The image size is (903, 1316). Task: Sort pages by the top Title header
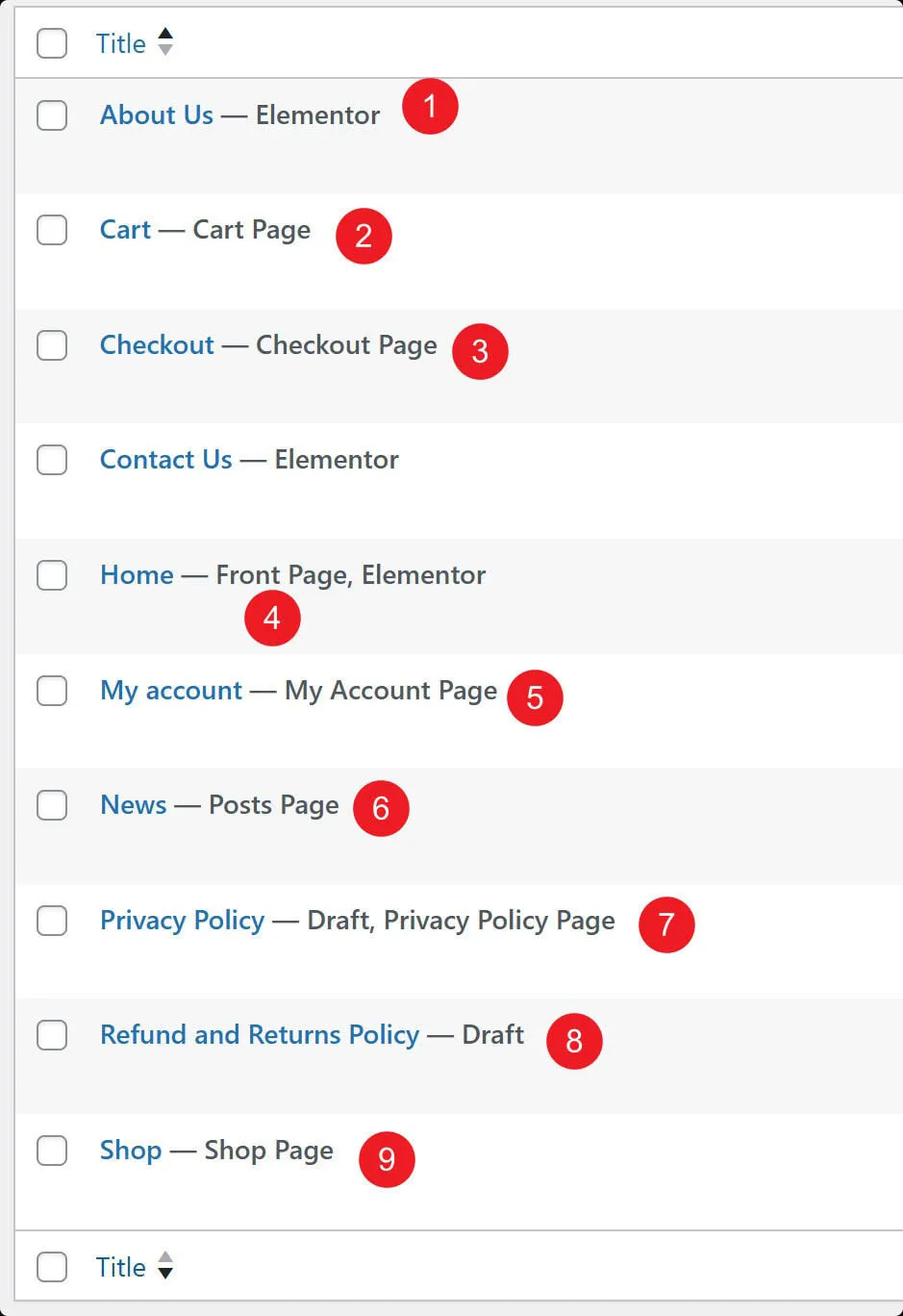click(x=121, y=43)
